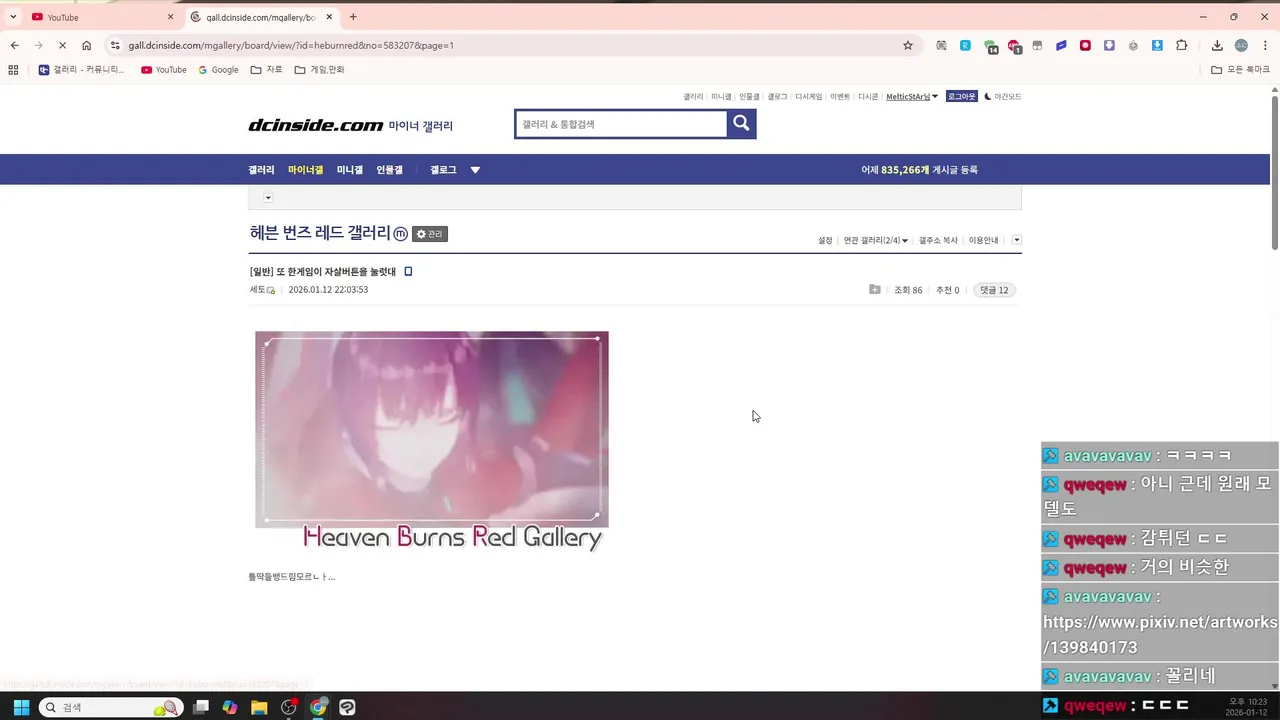Open Task View on the taskbar
1280x720 pixels.
click(x=201, y=707)
